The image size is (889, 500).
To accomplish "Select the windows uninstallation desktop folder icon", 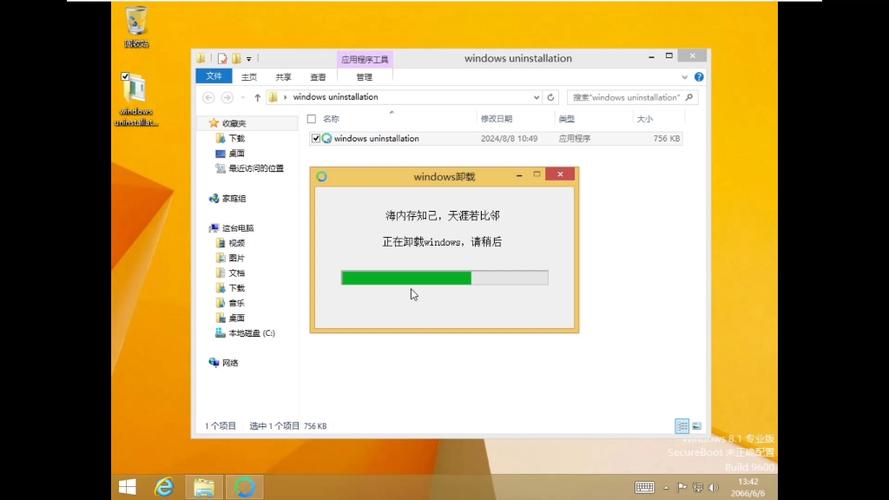I will point(136,100).
